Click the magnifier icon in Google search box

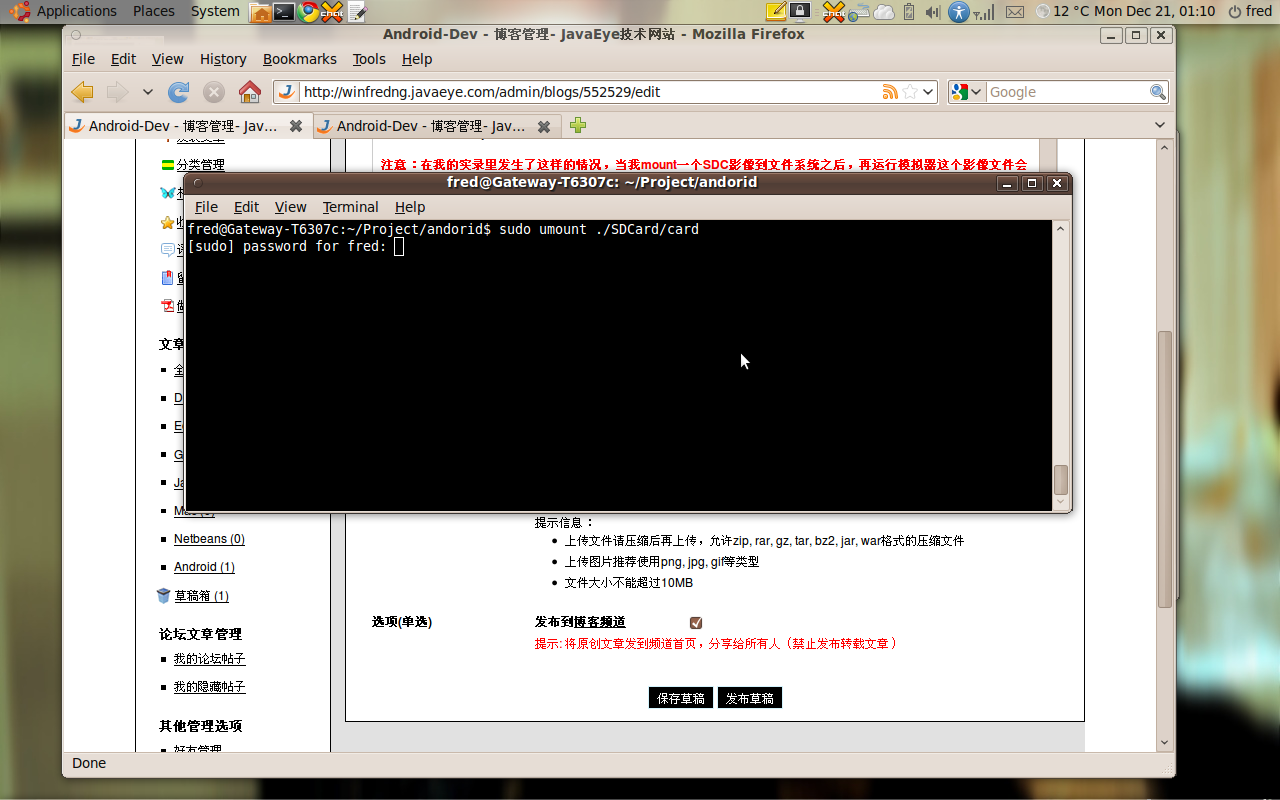tap(1157, 92)
